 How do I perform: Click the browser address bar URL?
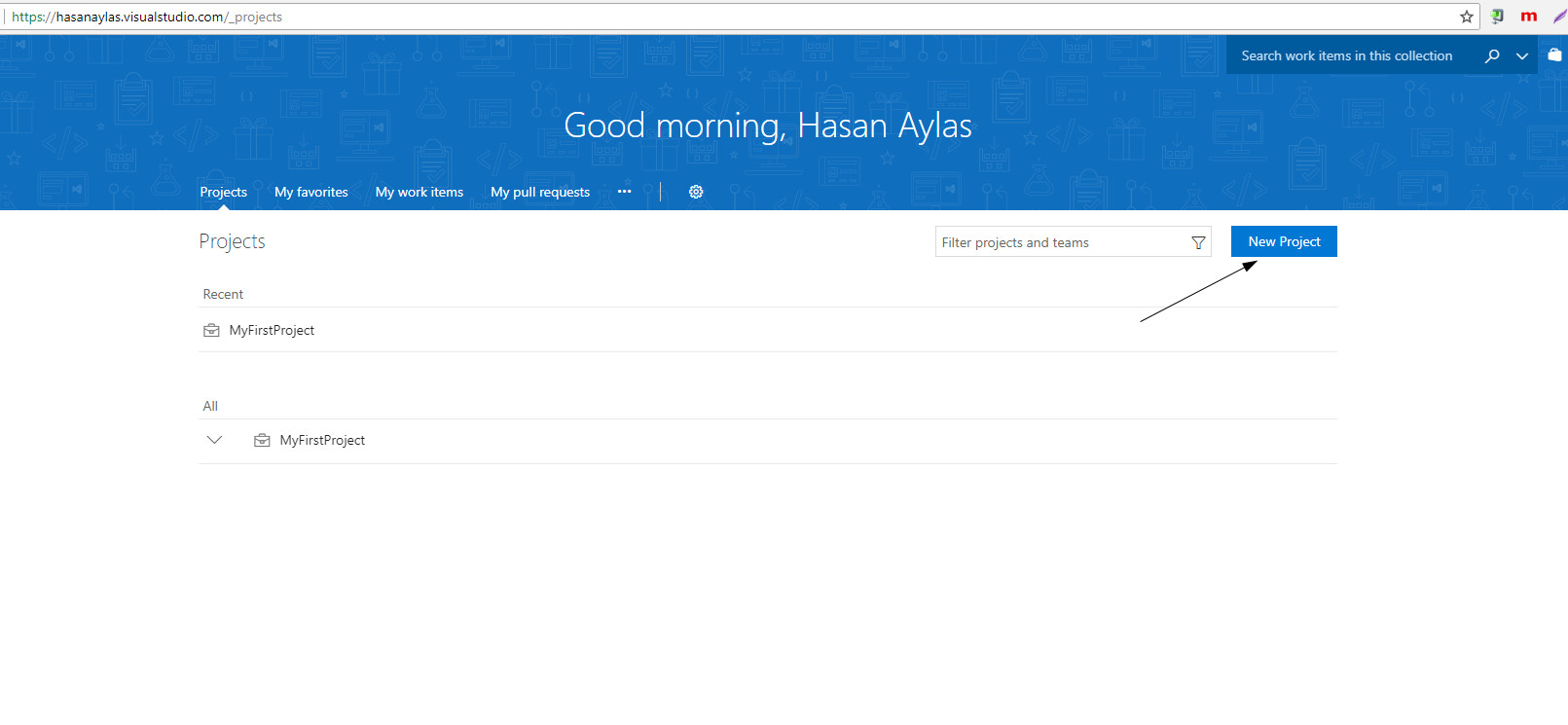(147, 17)
